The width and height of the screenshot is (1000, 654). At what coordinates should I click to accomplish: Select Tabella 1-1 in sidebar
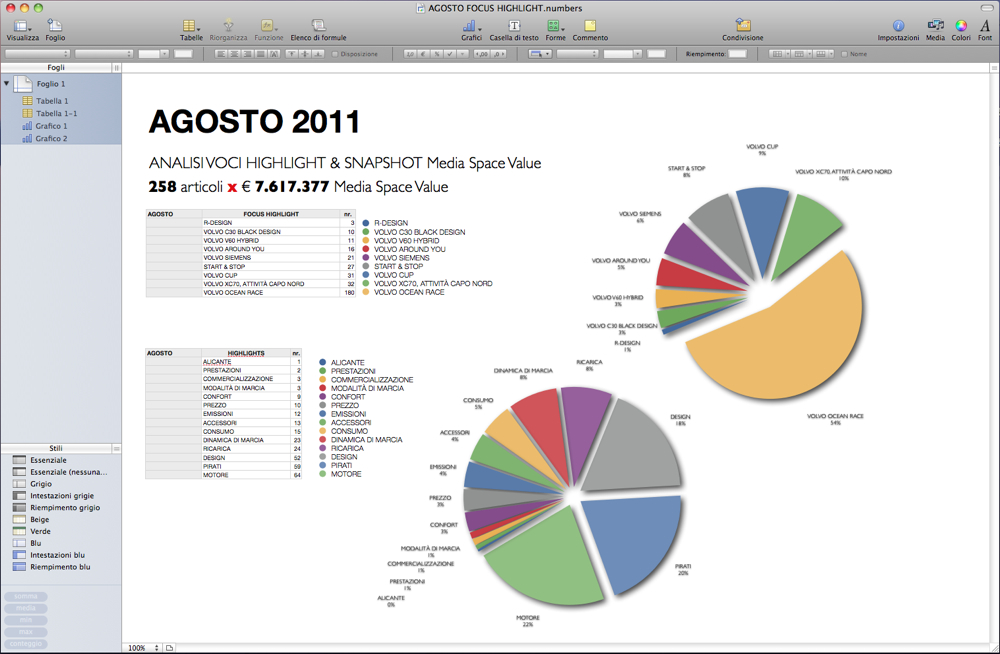pyautogui.click(x=56, y=114)
